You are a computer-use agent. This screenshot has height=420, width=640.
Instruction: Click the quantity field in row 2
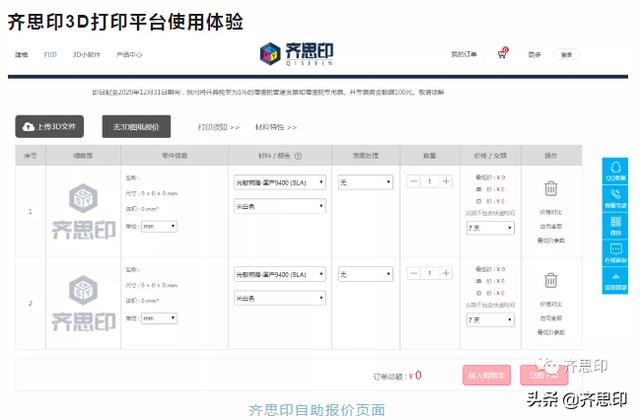coord(429,273)
